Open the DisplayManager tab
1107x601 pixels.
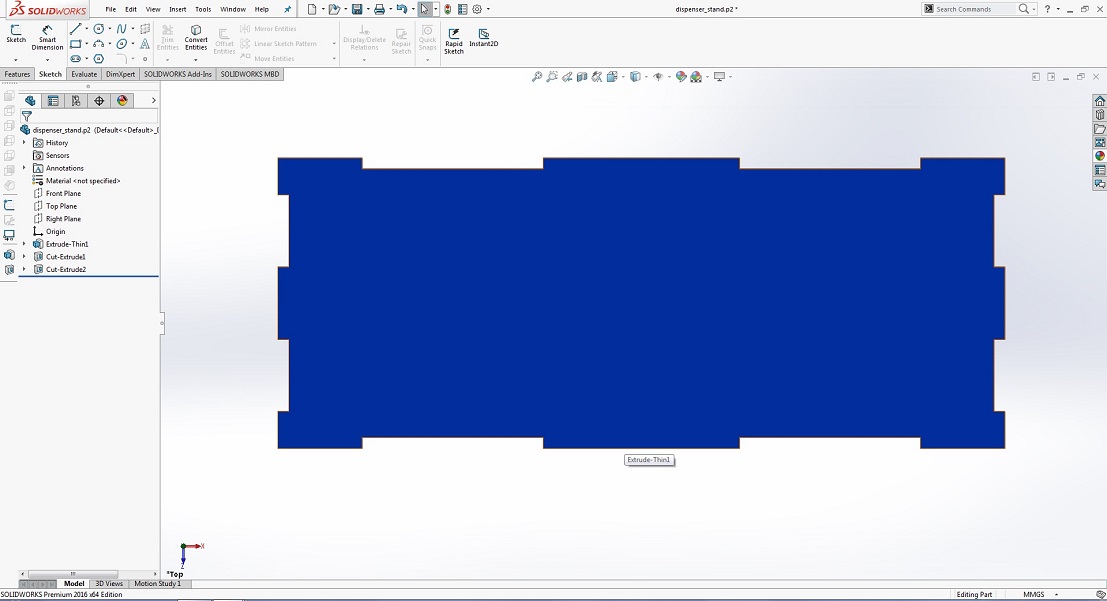[122, 101]
